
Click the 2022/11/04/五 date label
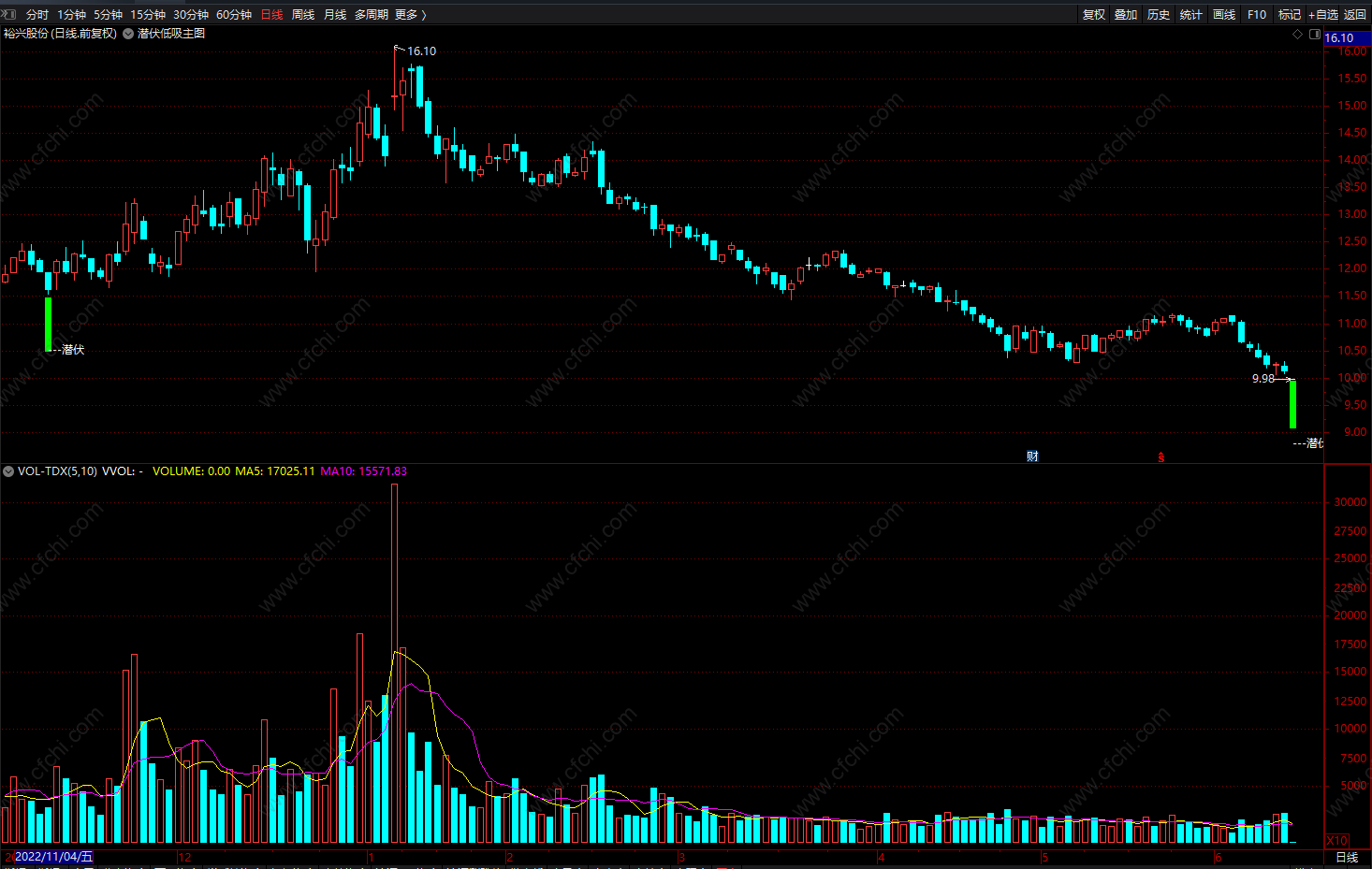click(x=53, y=857)
